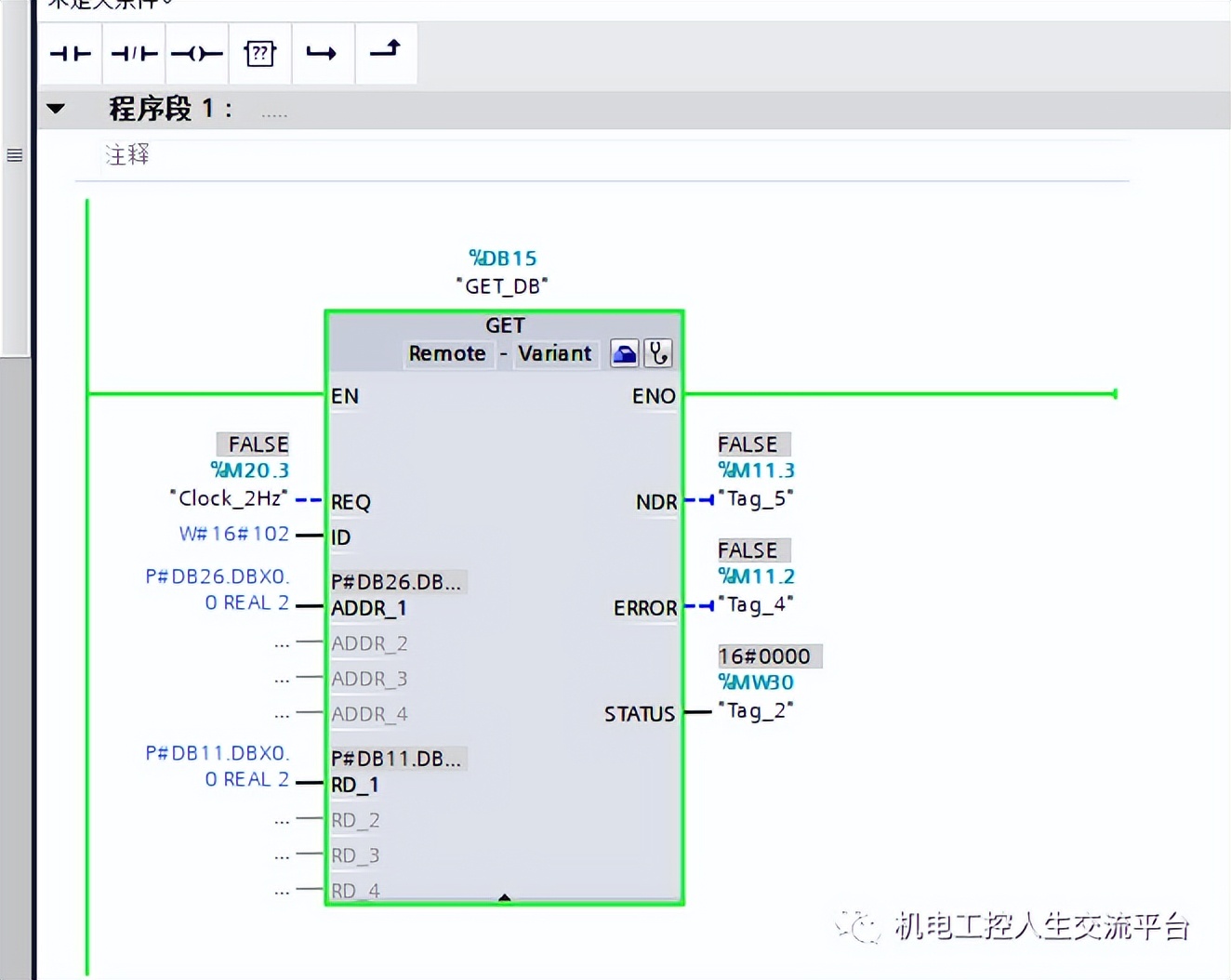Select the Tag_2 operand at STATUS output
The width and height of the screenshot is (1231, 980).
coord(758,710)
